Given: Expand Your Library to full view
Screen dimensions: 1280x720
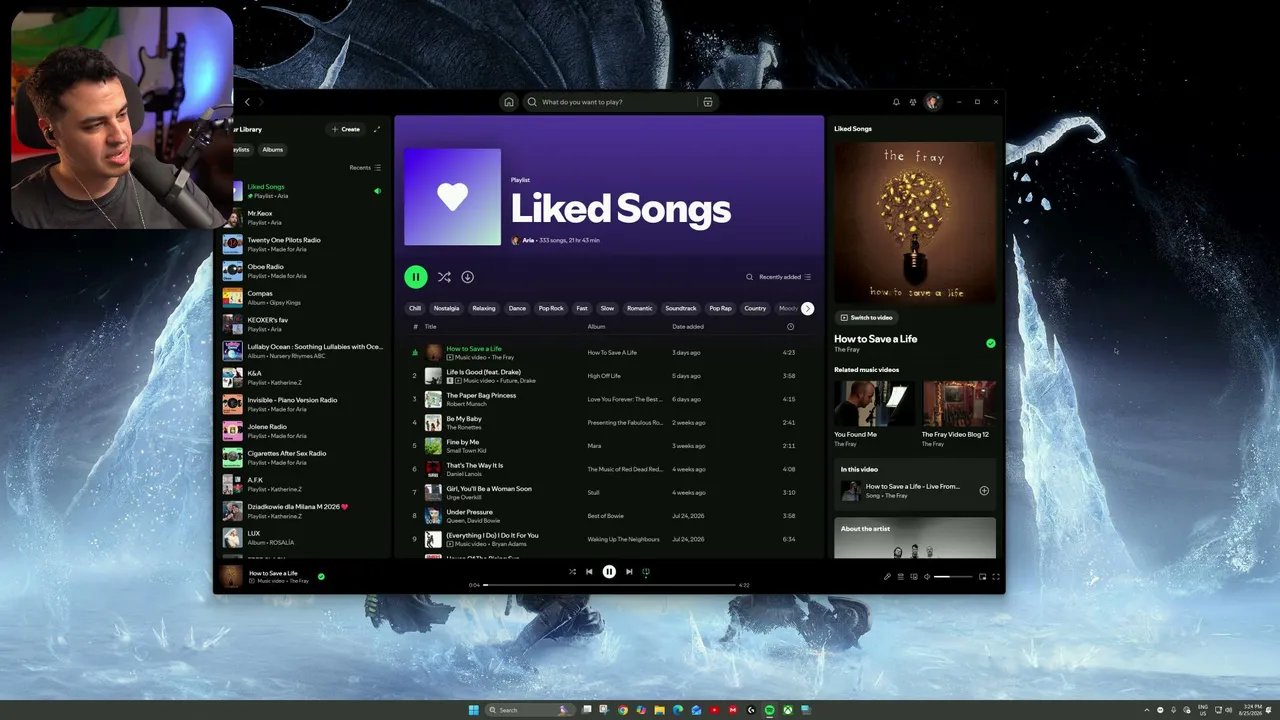Looking at the screenshot, I should click(x=377, y=129).
